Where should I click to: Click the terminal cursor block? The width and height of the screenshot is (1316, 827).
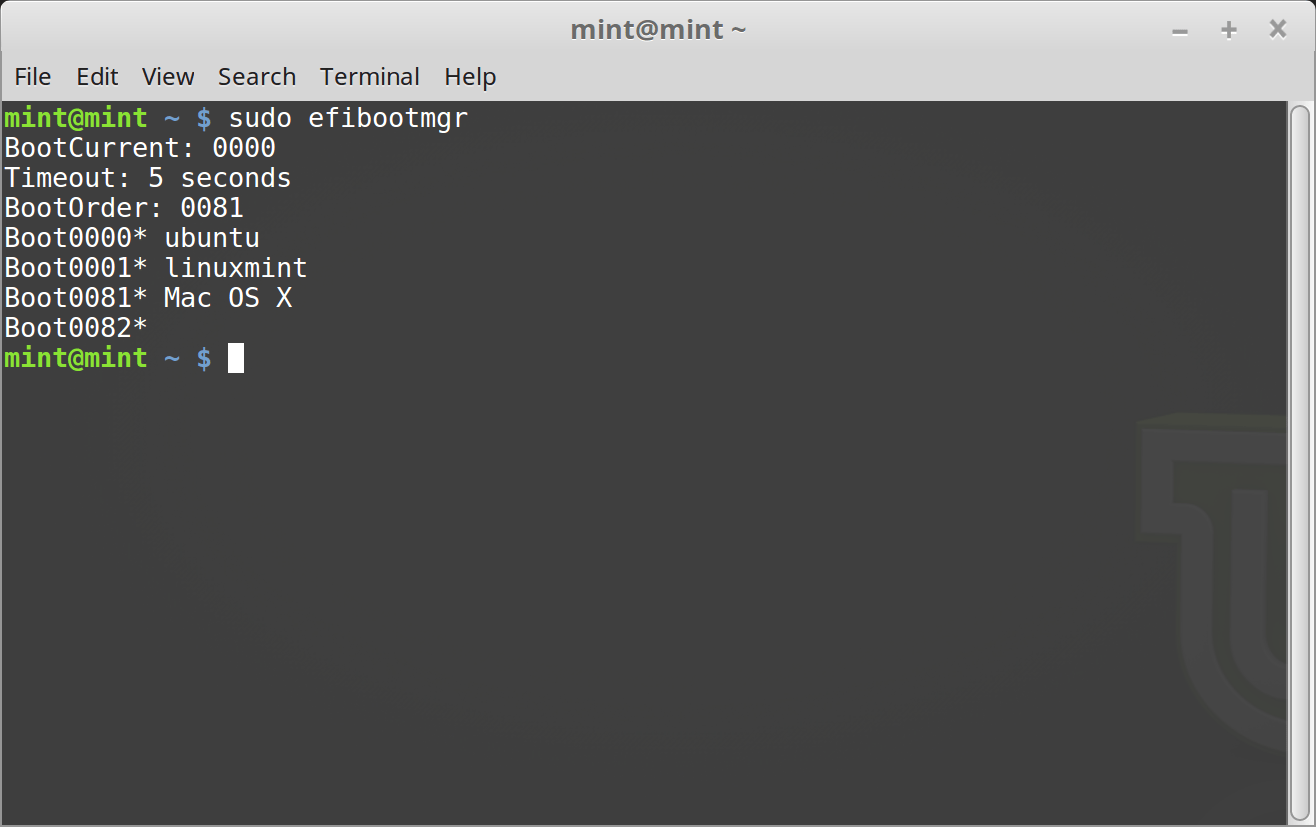point(236,358)
